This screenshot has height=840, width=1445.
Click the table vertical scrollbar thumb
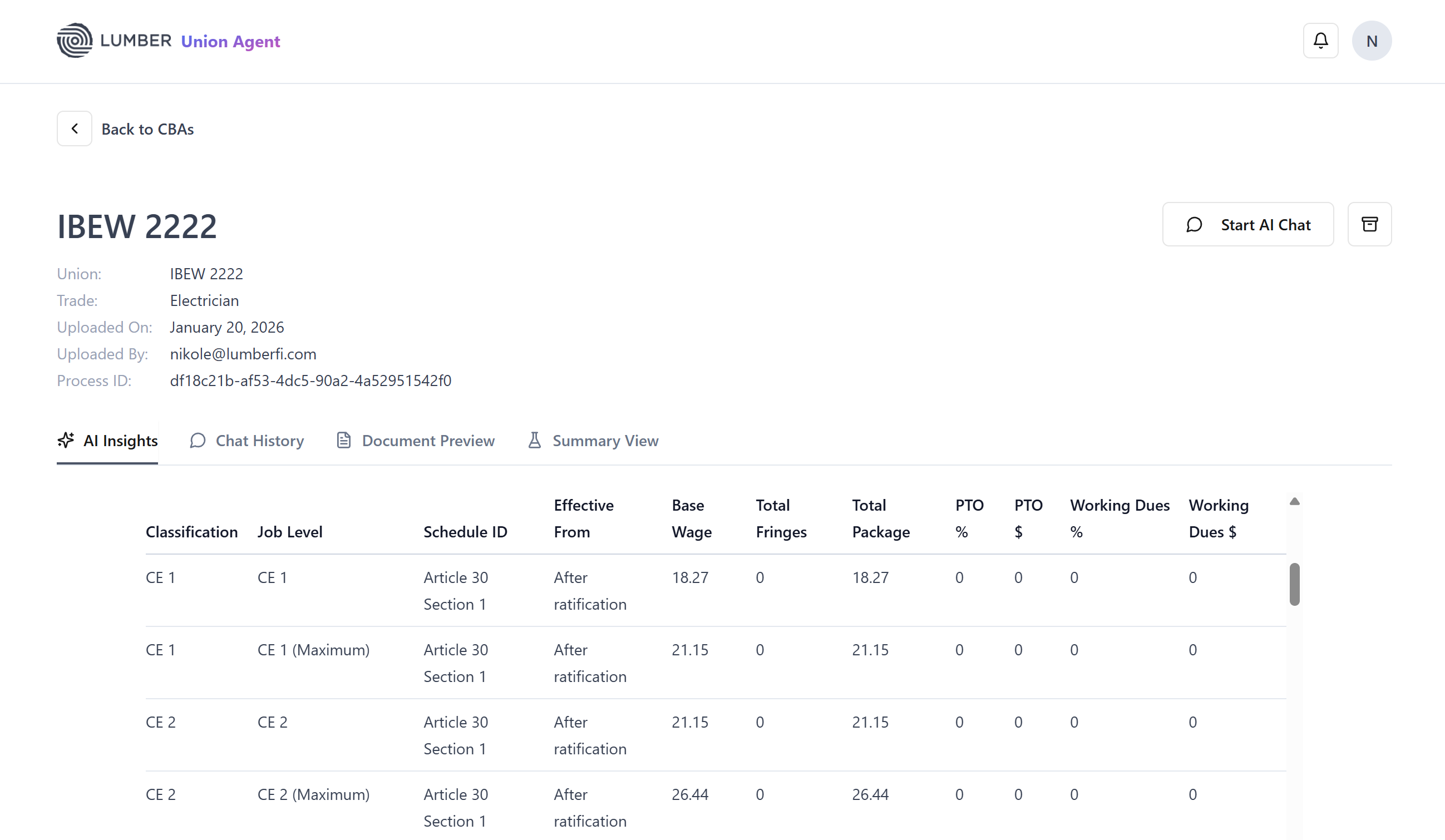[x=1294, y=584]
